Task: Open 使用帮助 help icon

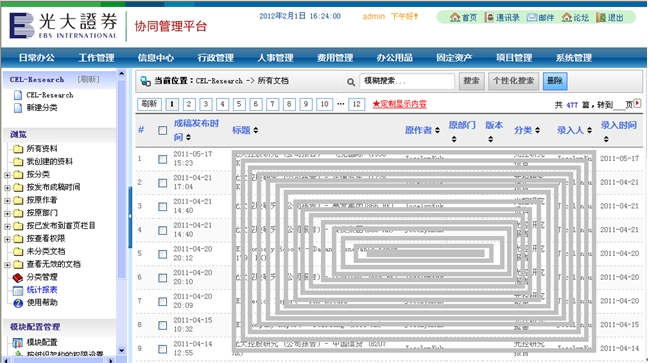Action: pos(18,303)
